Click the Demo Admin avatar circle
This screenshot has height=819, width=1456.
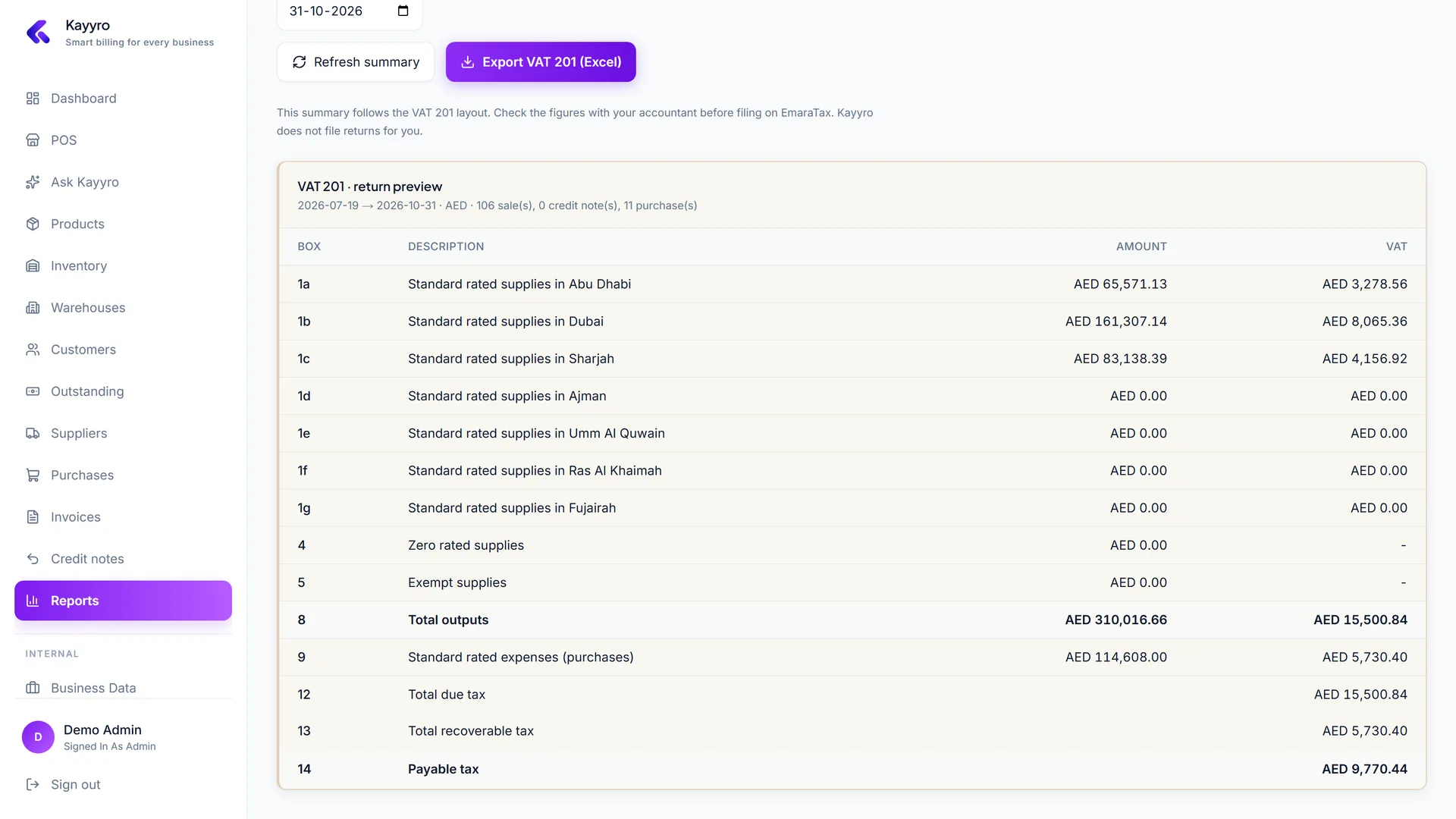click(x=38, y=737)
